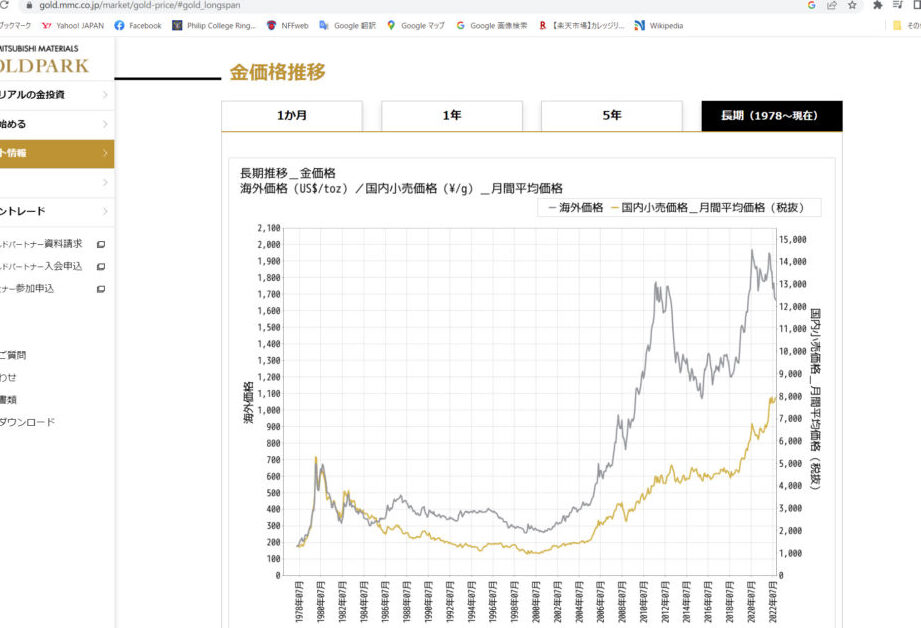Bookmark this page with star icon
This screenshot has height=628, width=921.
(x=852, y=5)
